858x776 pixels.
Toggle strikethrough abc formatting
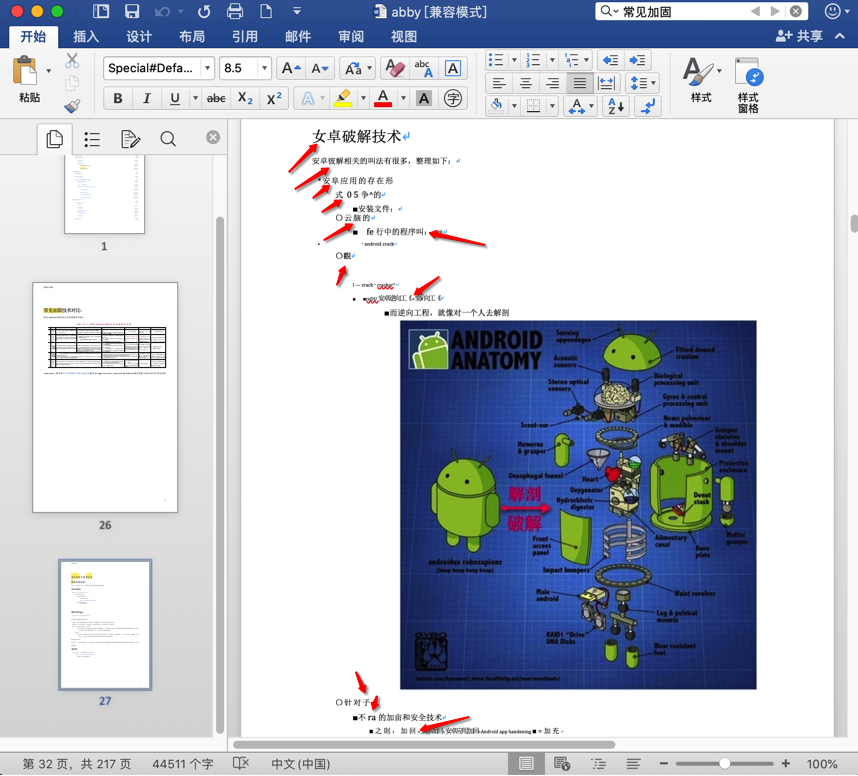click(216, 99)
